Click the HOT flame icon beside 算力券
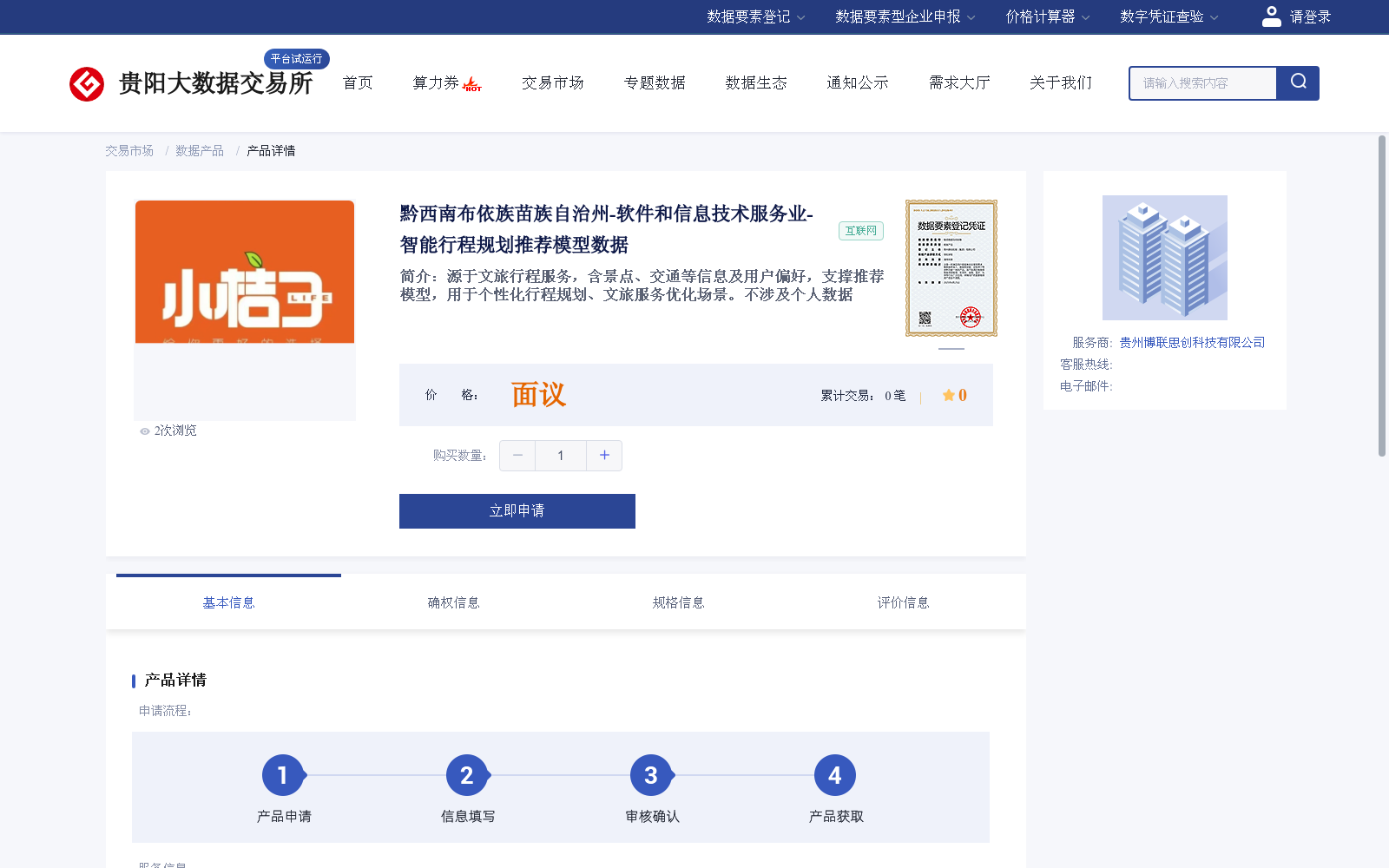1389x868 pixels. (472, 84)
